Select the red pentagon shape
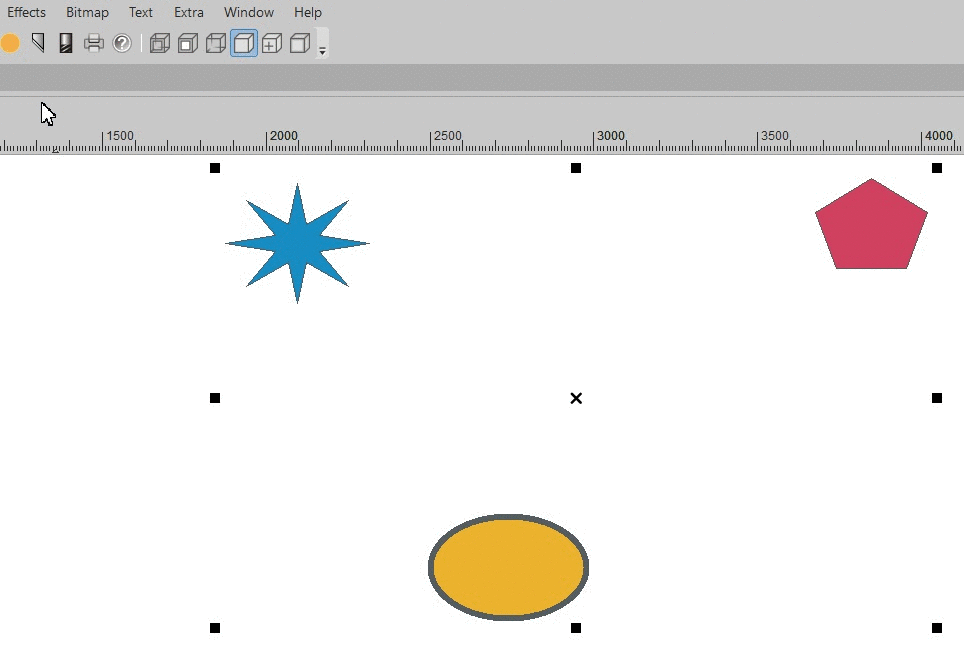Image resolution: width=964 pixels, height=650 pixels. pos(872,226)
